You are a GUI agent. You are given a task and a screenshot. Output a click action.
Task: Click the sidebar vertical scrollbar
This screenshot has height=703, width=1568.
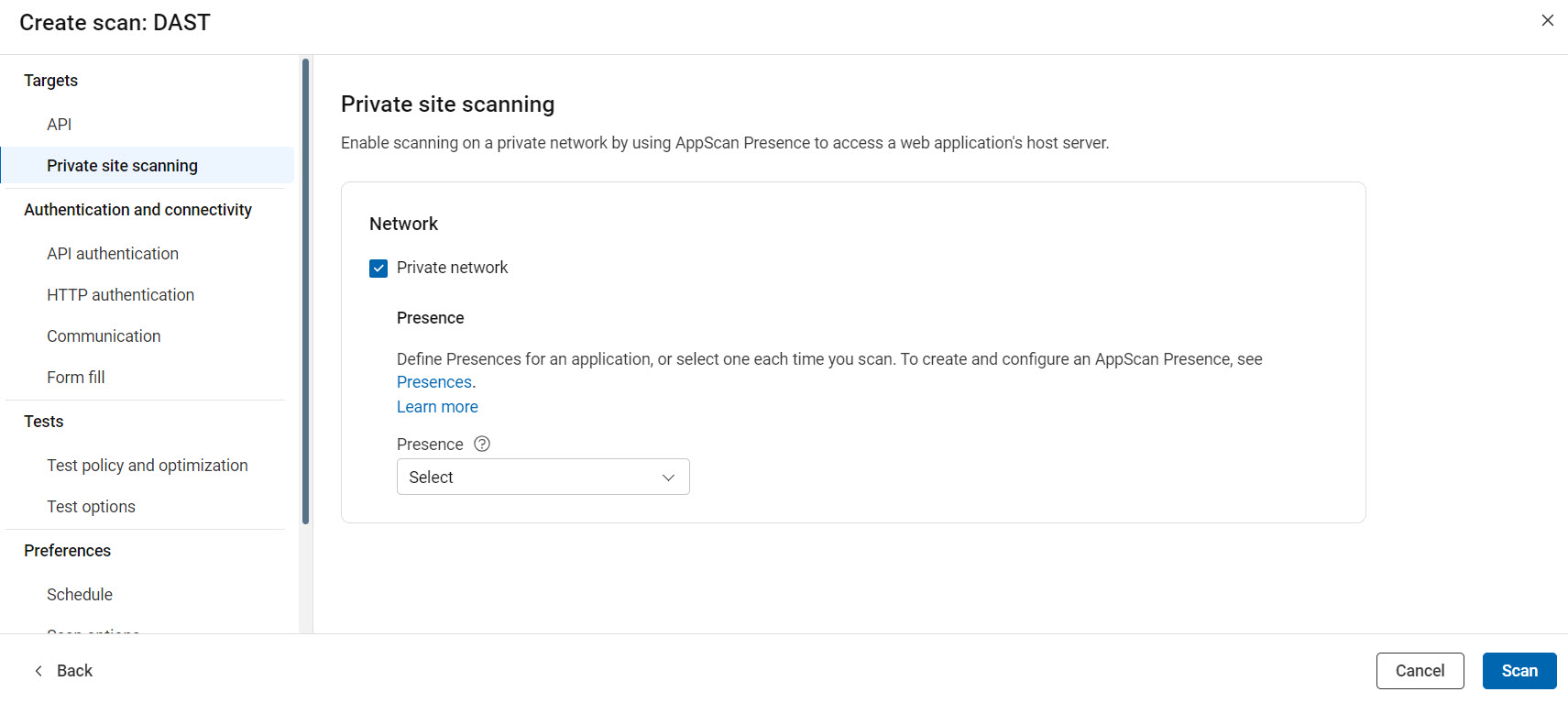[305, 291]
